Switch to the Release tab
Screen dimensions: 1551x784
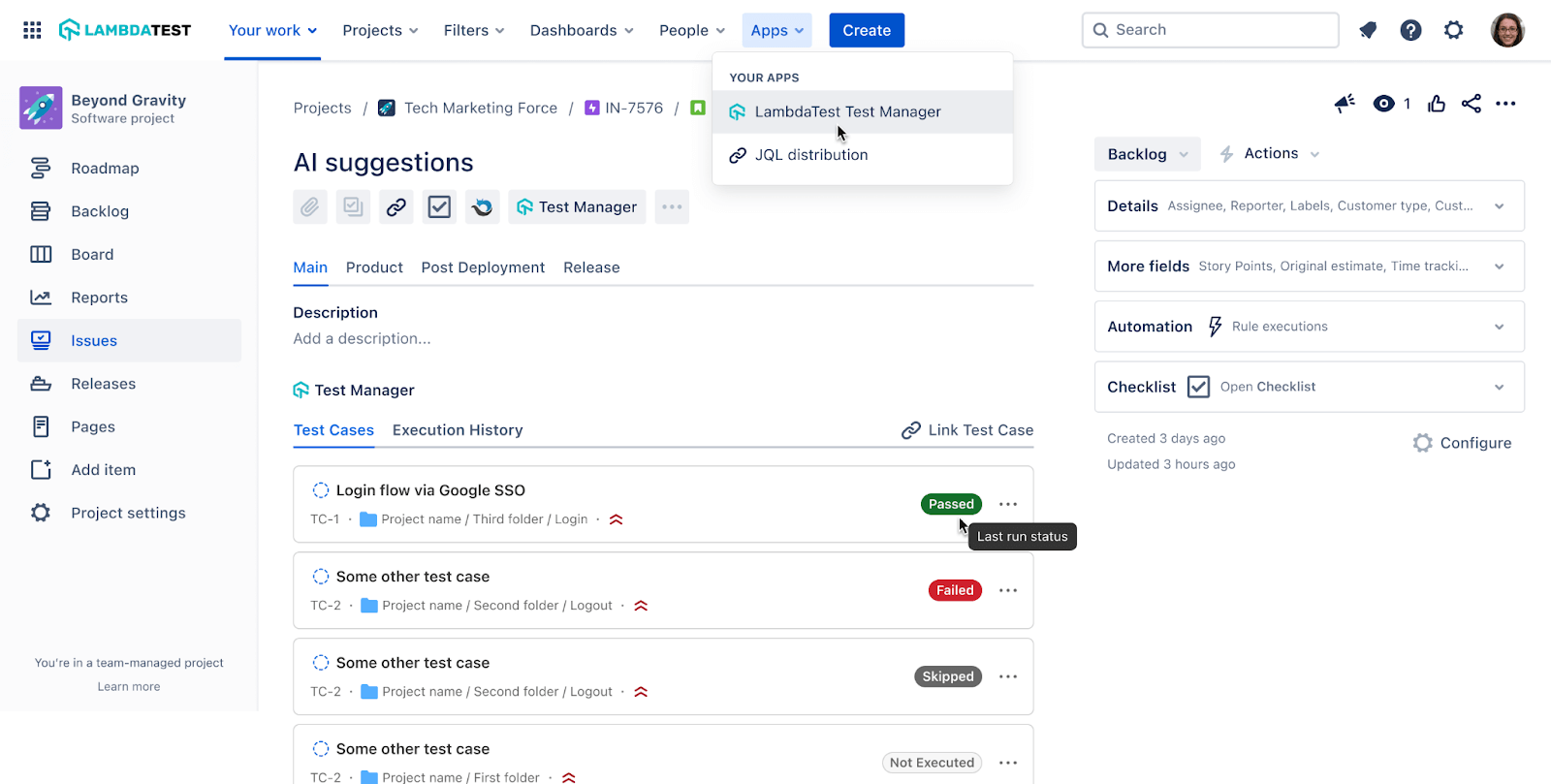point(591,267)
